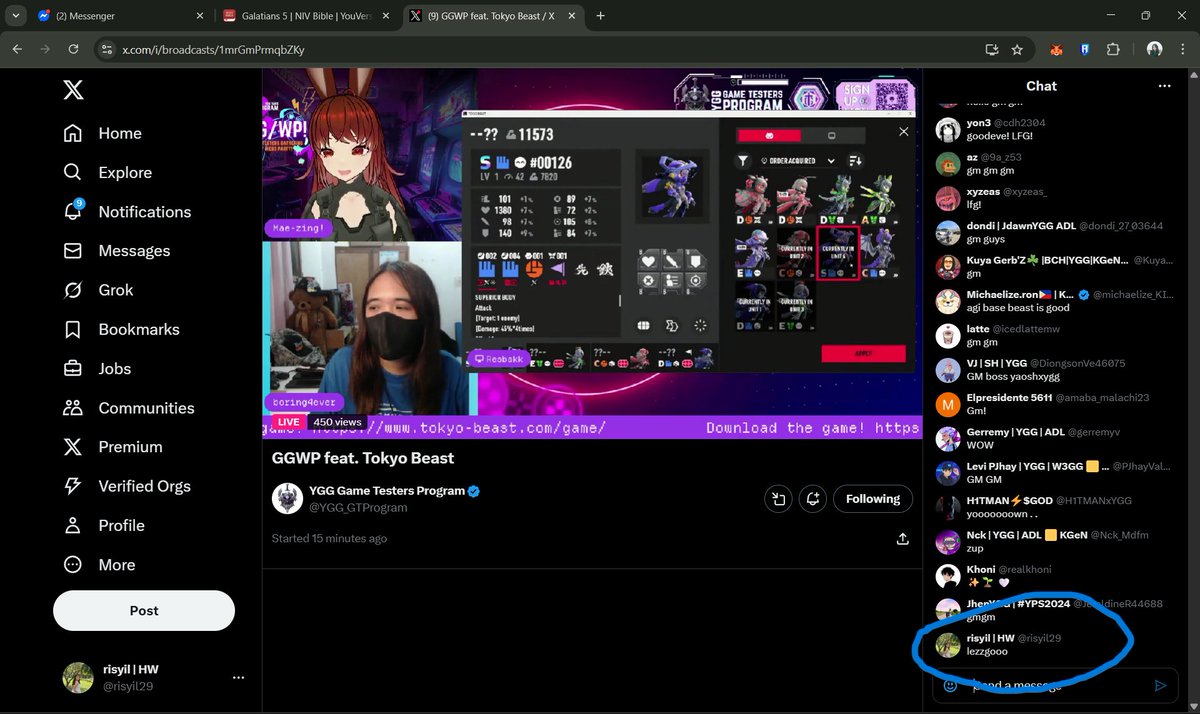Open the X logo home link
The image size is (1200, 714).
point(73,90)
